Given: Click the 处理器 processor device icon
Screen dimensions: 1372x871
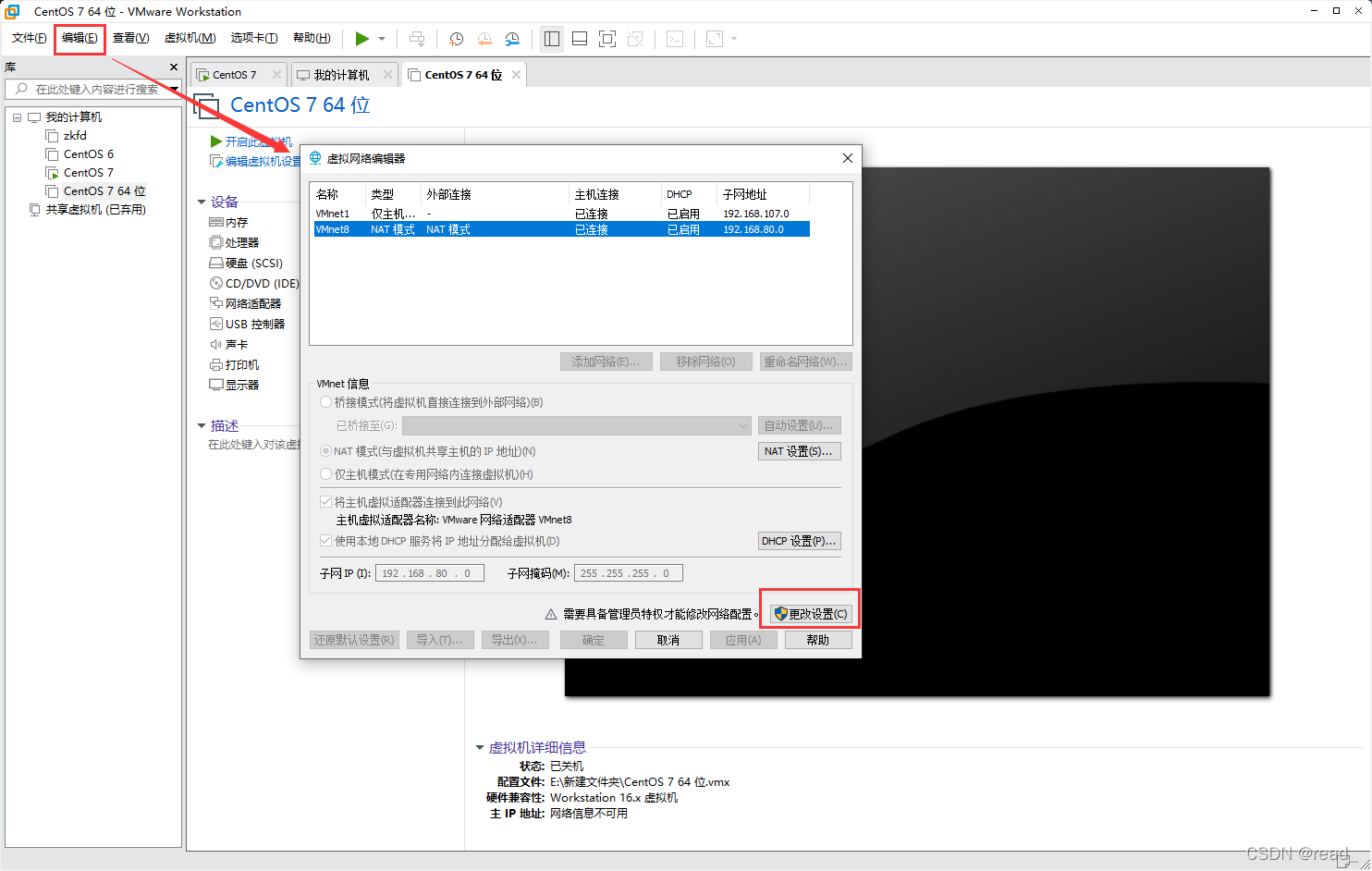Looking at the screenshot, I should 216,243.
